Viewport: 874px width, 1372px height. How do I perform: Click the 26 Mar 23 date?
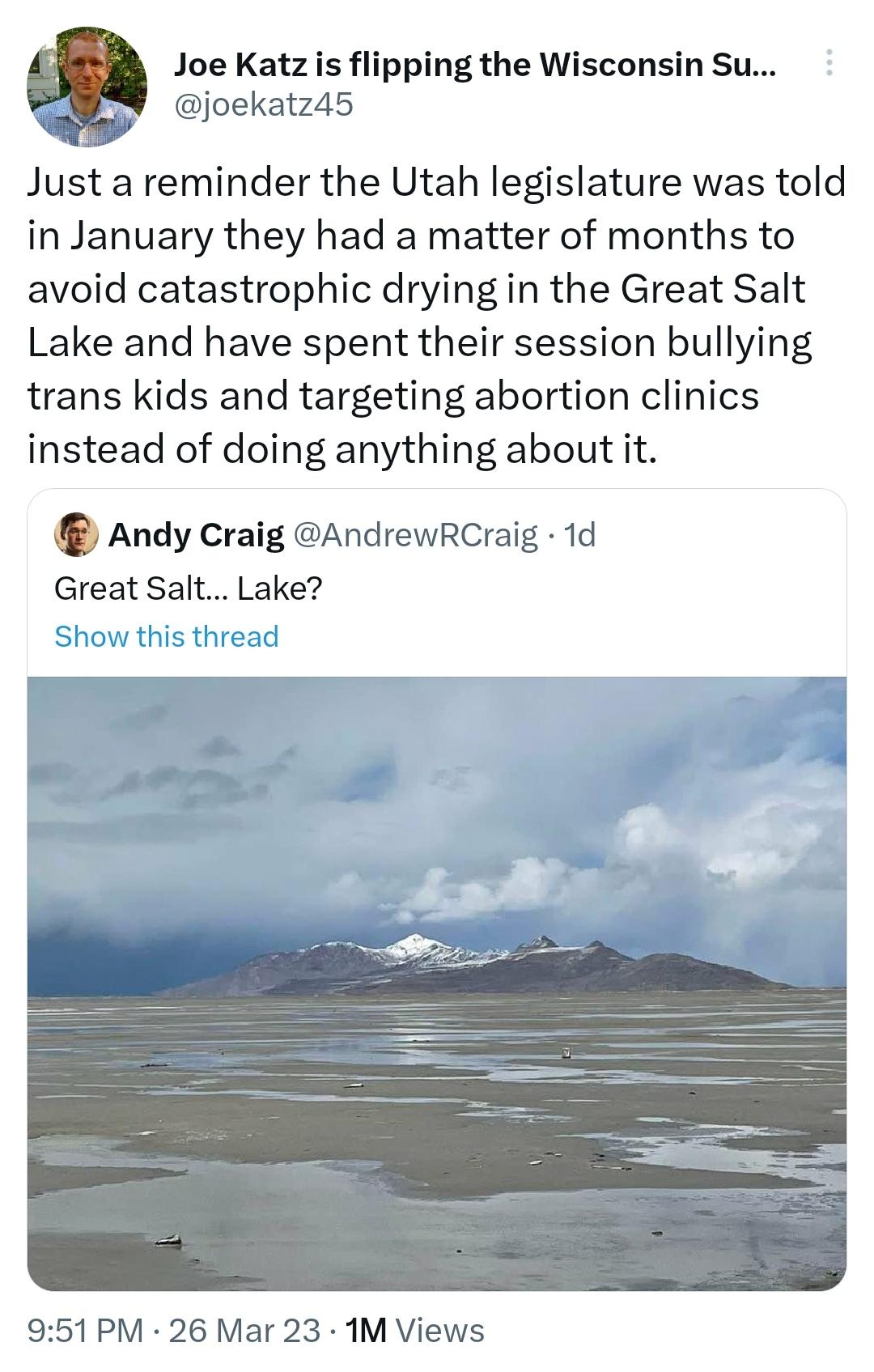pyautogui.click(x=244, y=1331)
